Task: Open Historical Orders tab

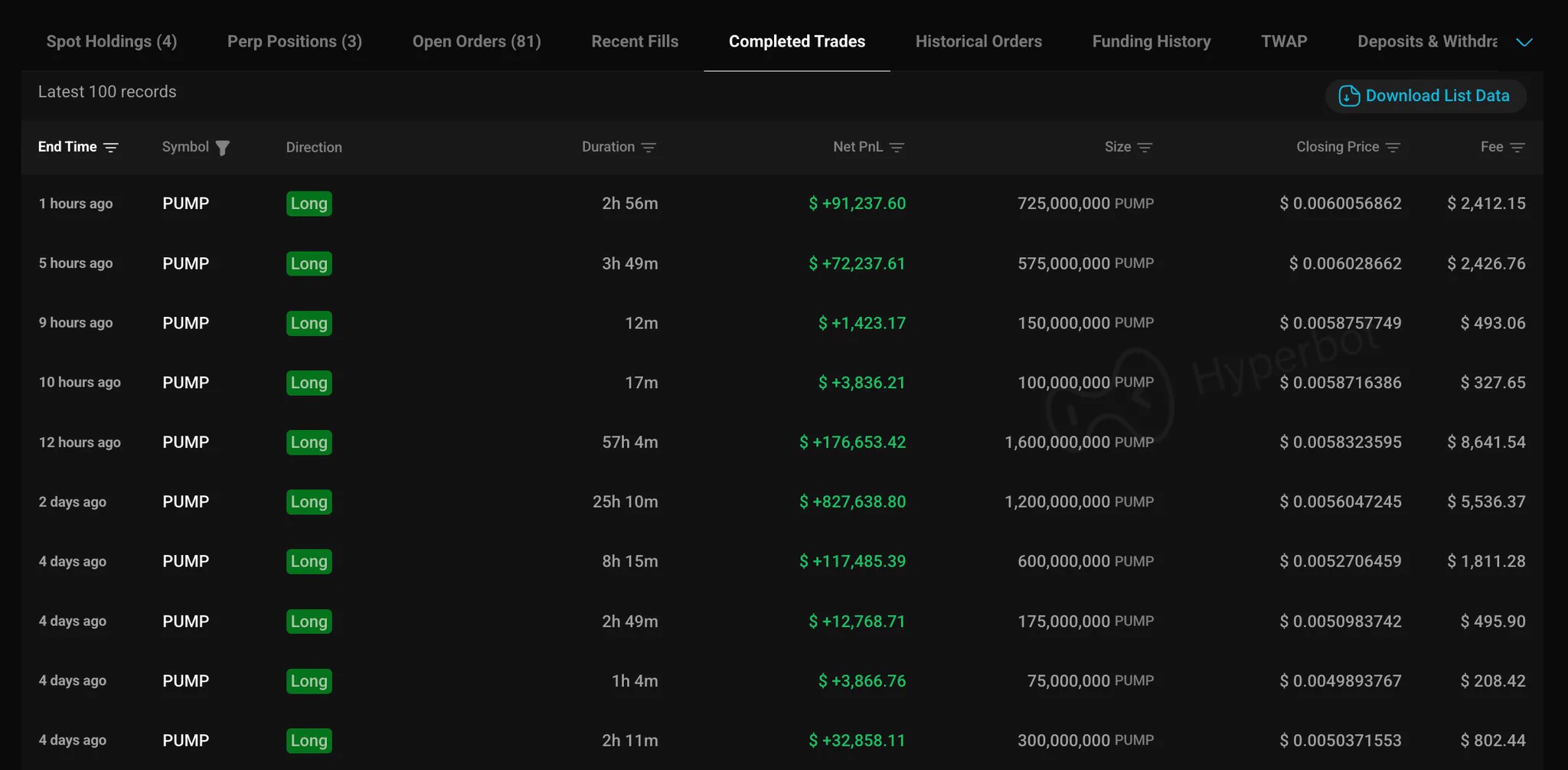Action: pos(978,41)
